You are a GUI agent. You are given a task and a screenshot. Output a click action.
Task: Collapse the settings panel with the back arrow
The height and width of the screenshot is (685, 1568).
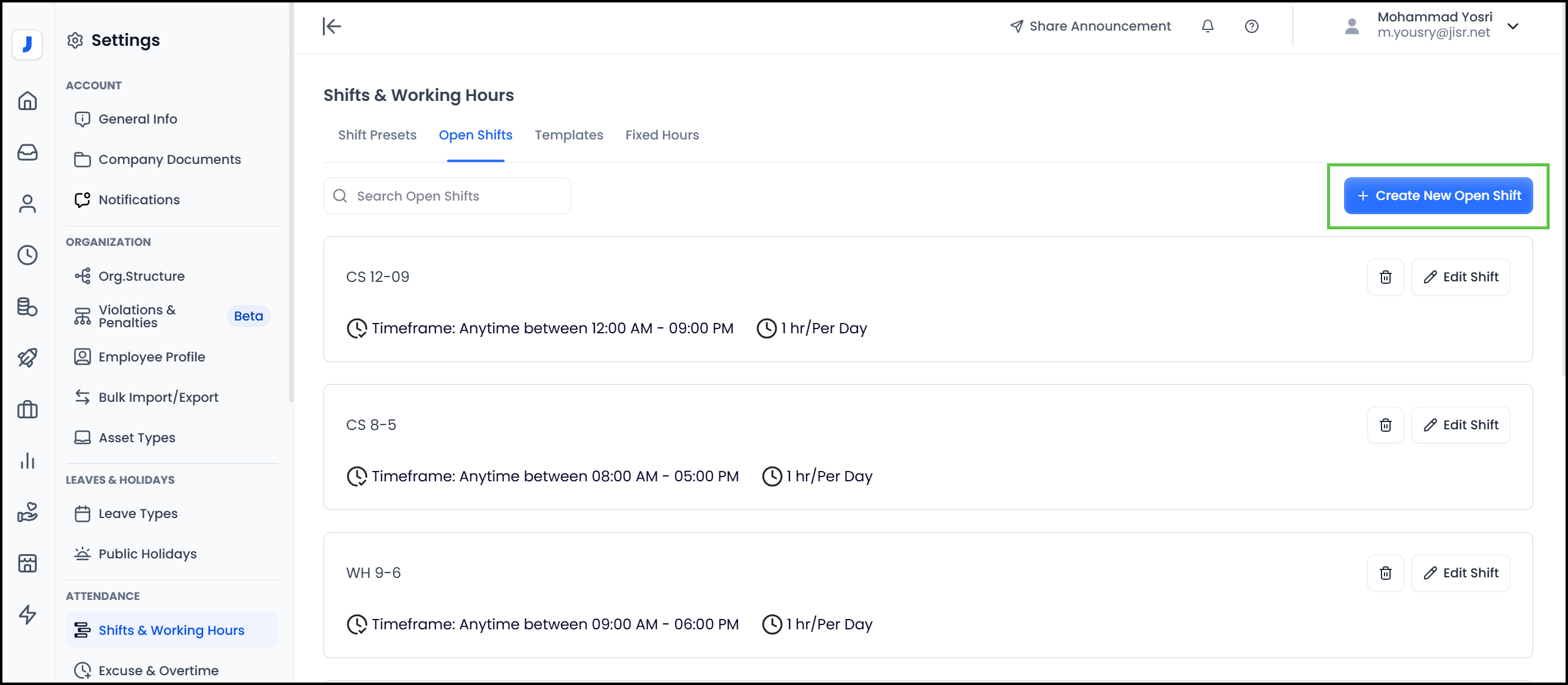point(331,26)
